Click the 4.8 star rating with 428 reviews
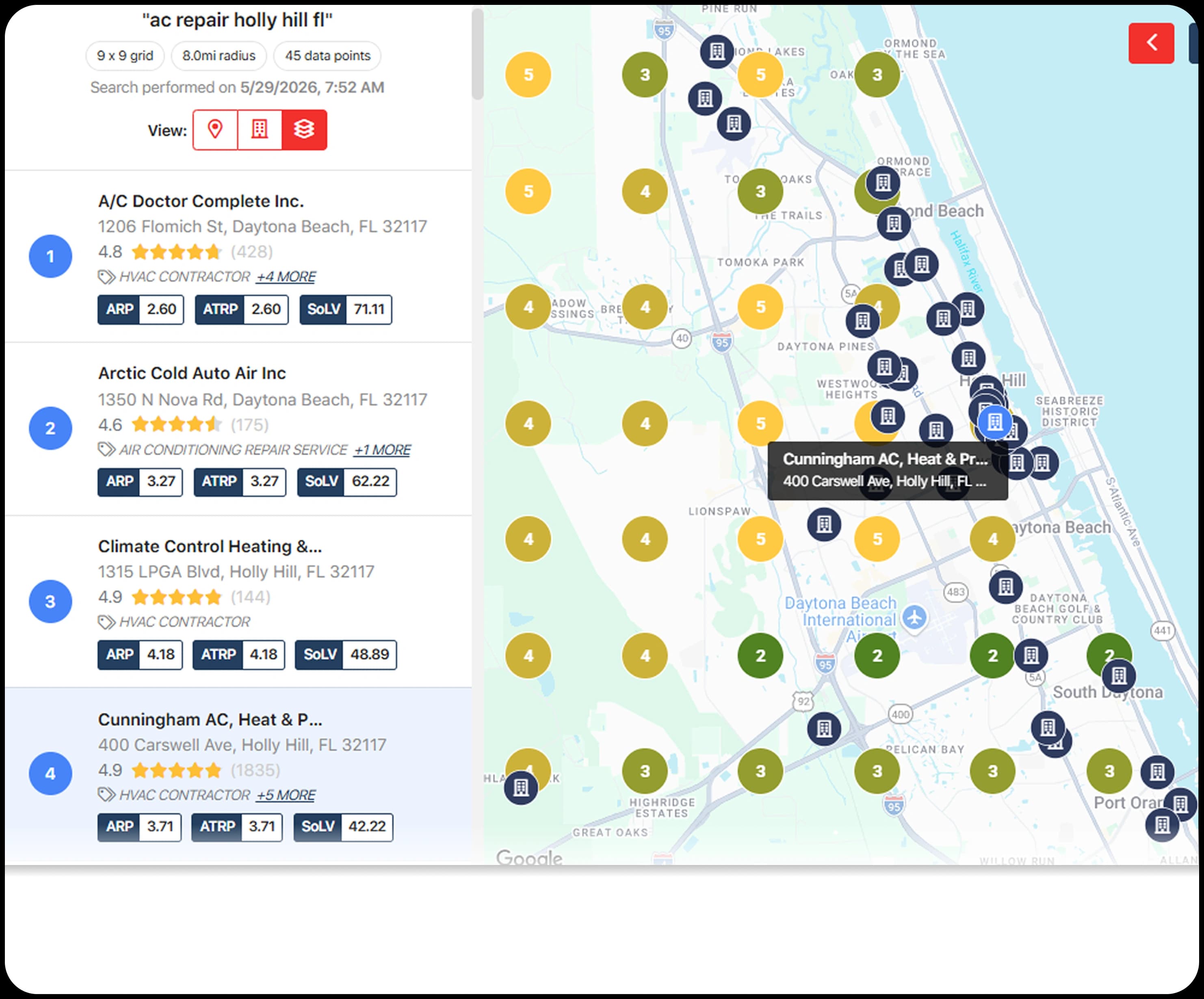 [185, 252]
